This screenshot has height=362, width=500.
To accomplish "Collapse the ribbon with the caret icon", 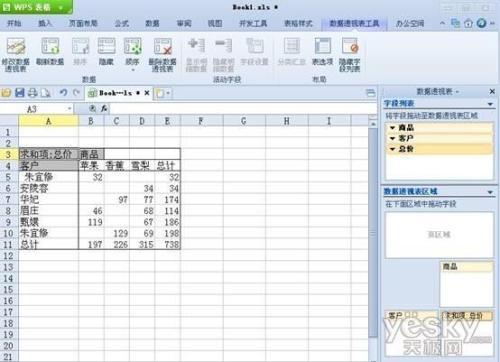I will pyautogui.click(x=442, y=23).
